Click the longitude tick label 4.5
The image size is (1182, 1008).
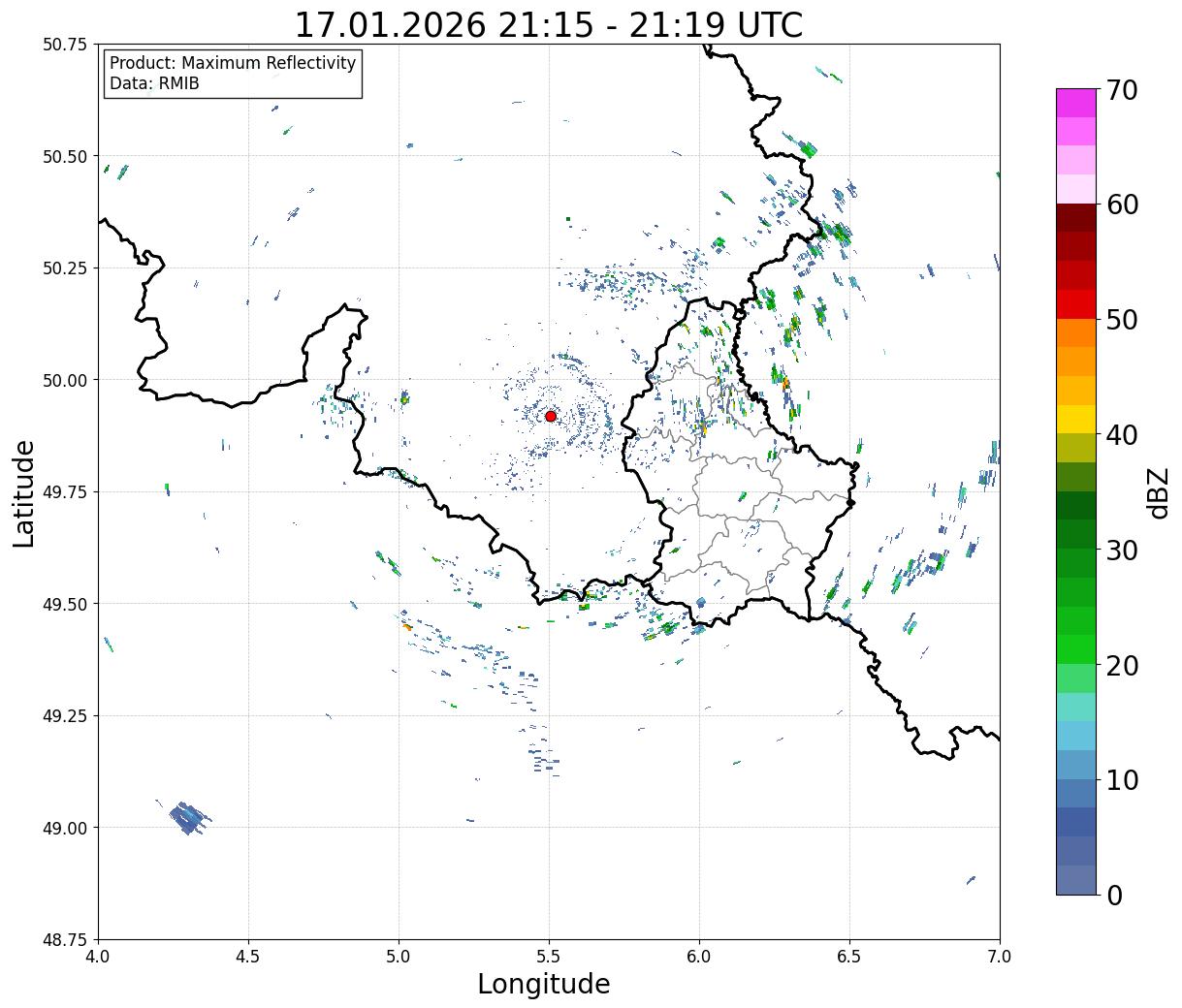248,957
